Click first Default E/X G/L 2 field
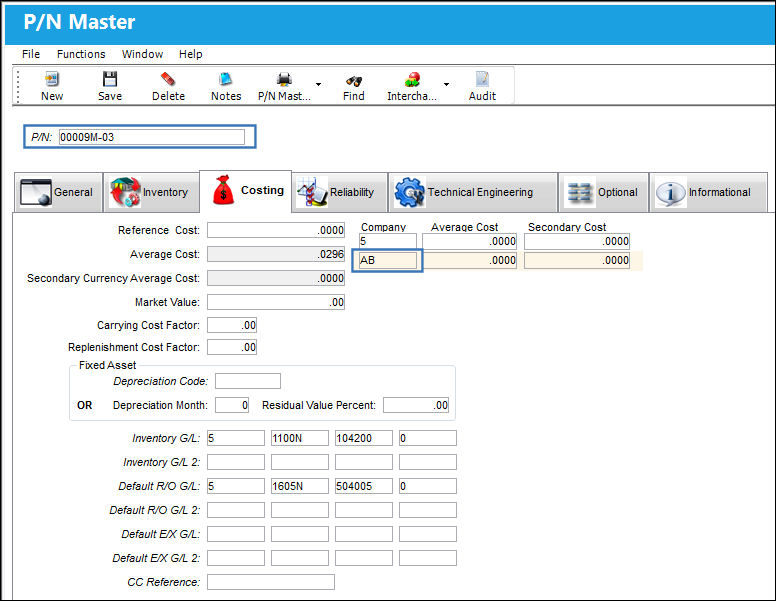 click(236, 558)
